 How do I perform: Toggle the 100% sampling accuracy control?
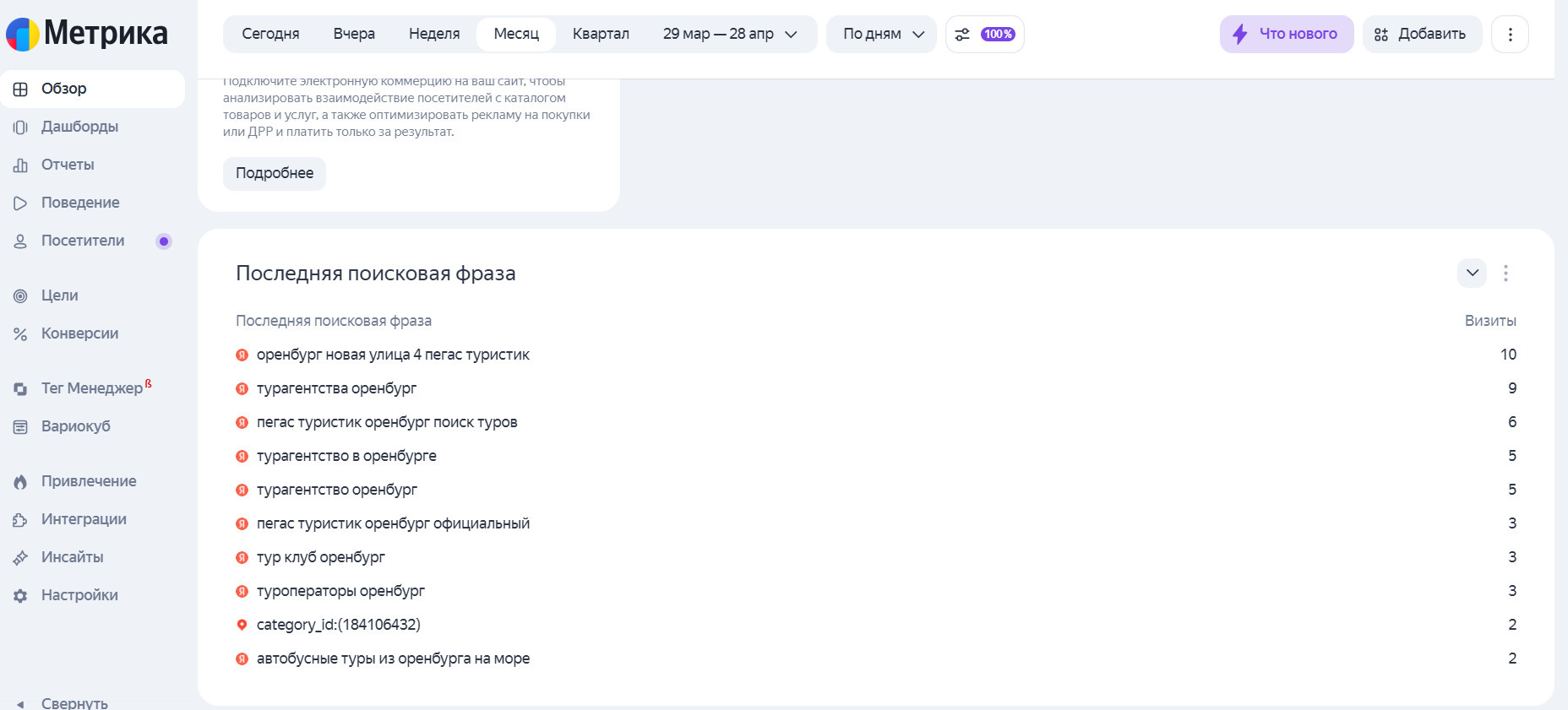(985, 35)
